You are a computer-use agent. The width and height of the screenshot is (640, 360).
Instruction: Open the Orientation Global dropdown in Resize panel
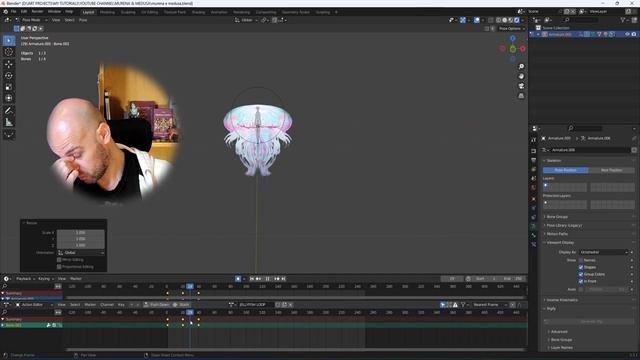pos(81,253)
